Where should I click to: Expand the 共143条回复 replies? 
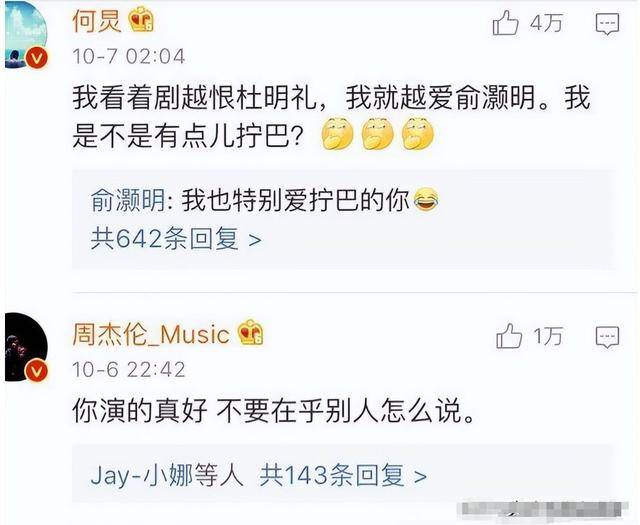click(343, 475)
